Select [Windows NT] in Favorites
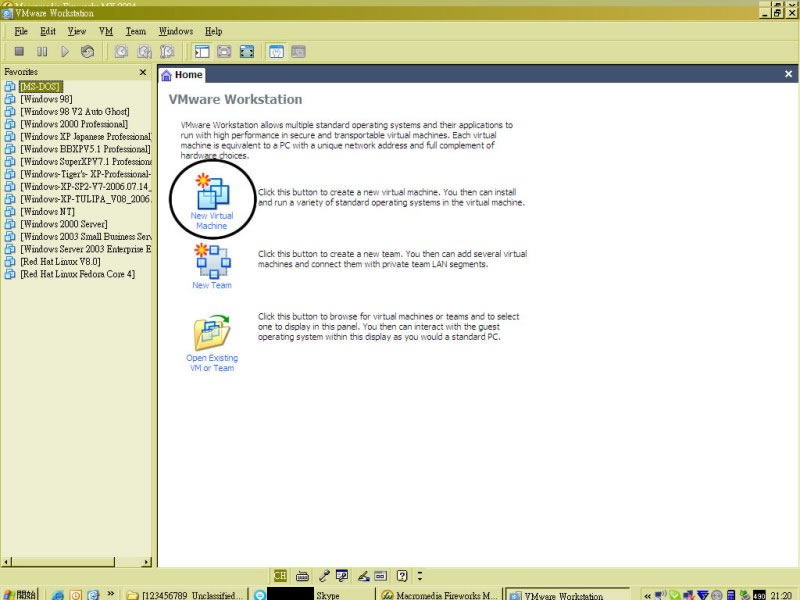This screenshot has width=800, height=600. (47, 212)
